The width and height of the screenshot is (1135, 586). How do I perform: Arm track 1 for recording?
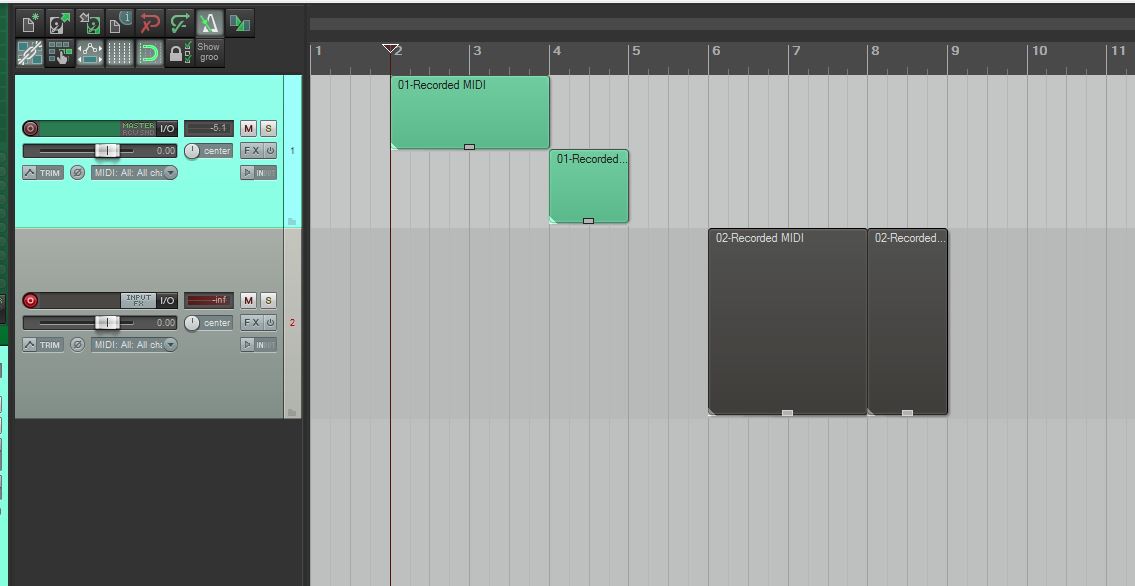tap(30, 129)
